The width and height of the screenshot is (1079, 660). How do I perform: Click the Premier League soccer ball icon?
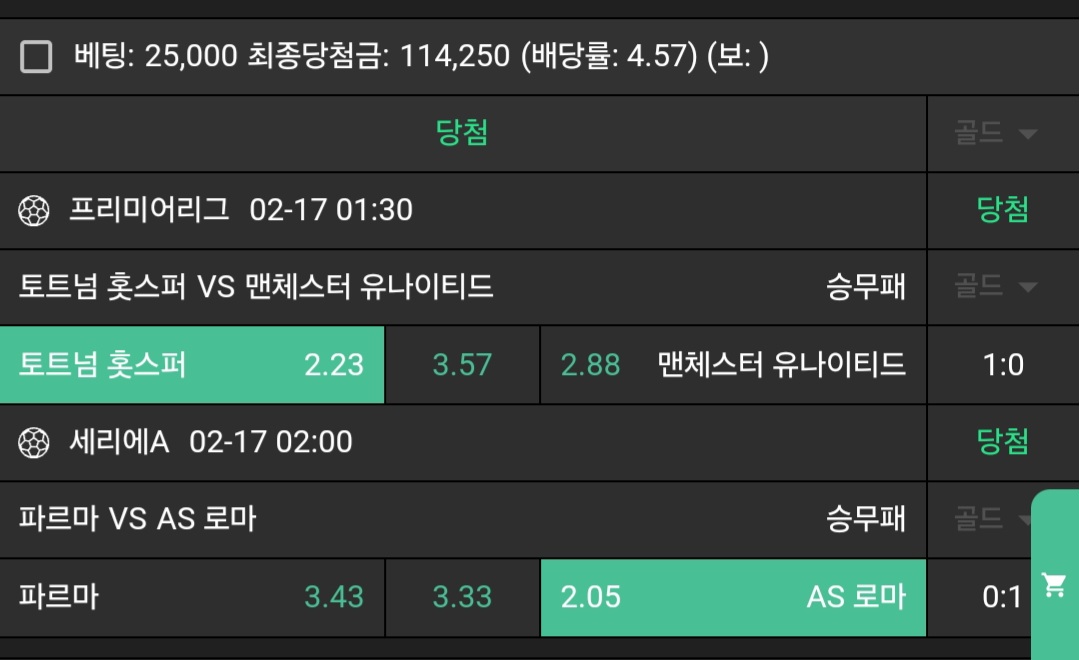[x=34, y=210]
